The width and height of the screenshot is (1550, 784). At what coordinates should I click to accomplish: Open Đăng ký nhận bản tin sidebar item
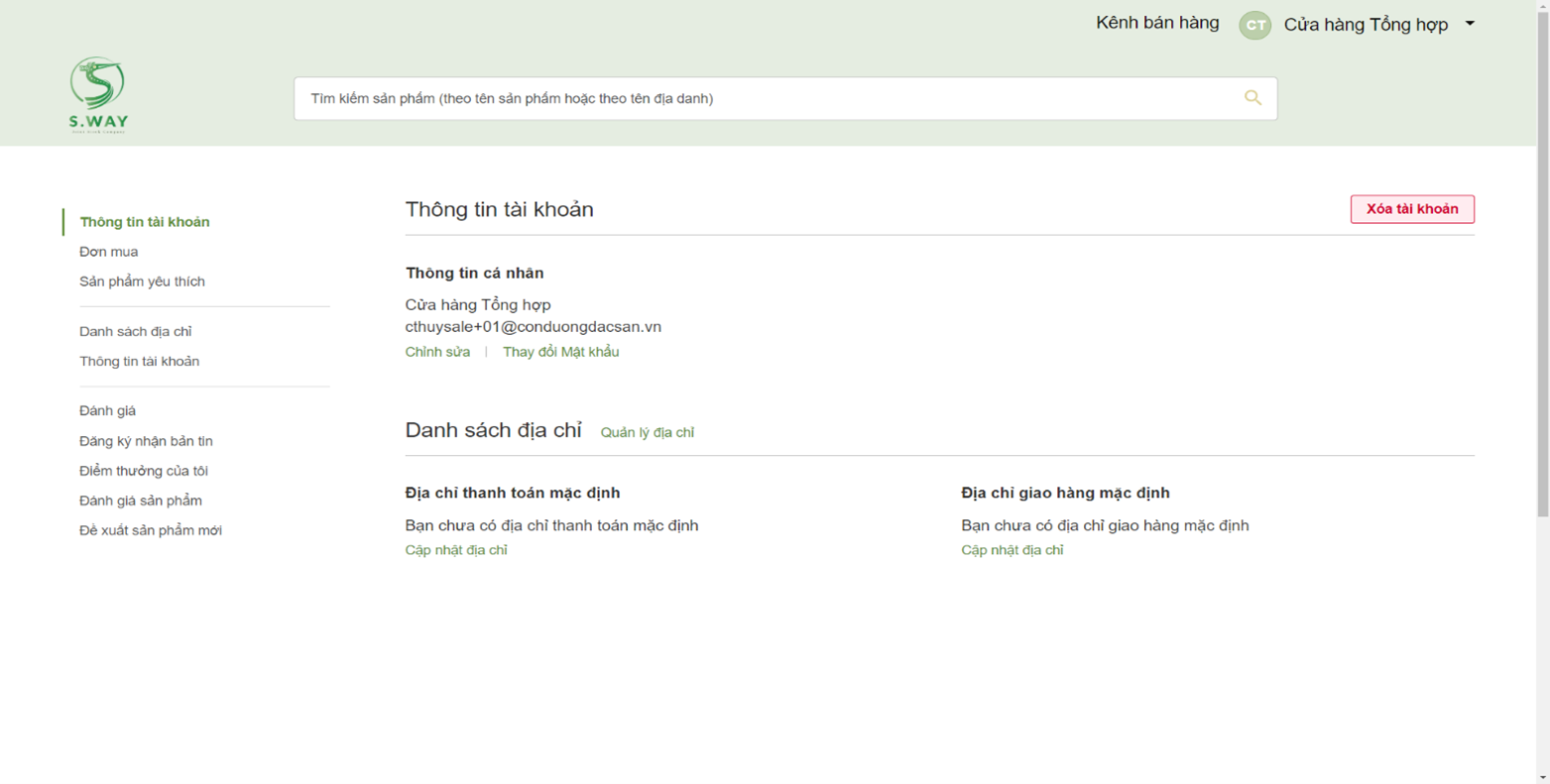tap(146, 441)
